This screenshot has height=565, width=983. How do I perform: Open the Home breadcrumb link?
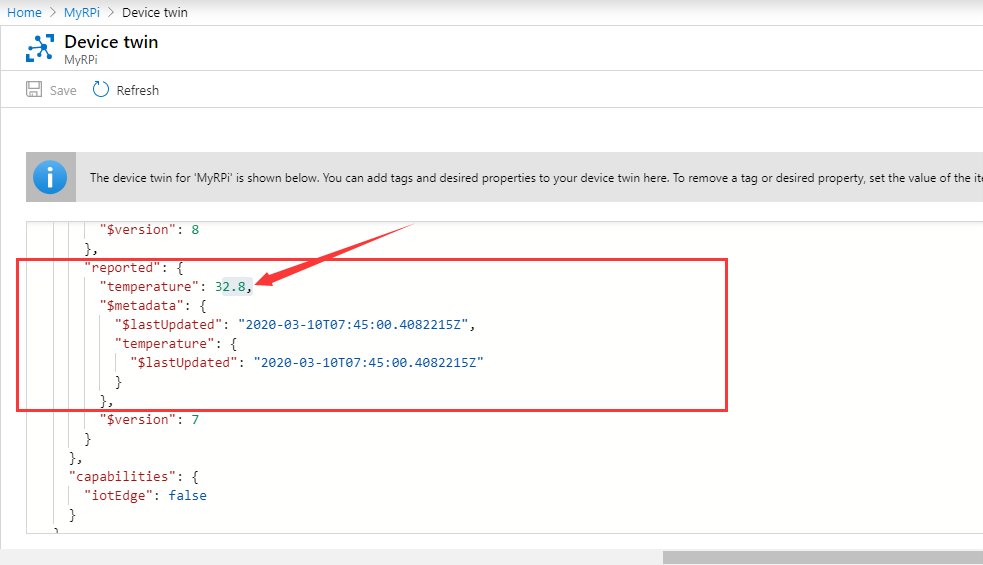point(24,13)
